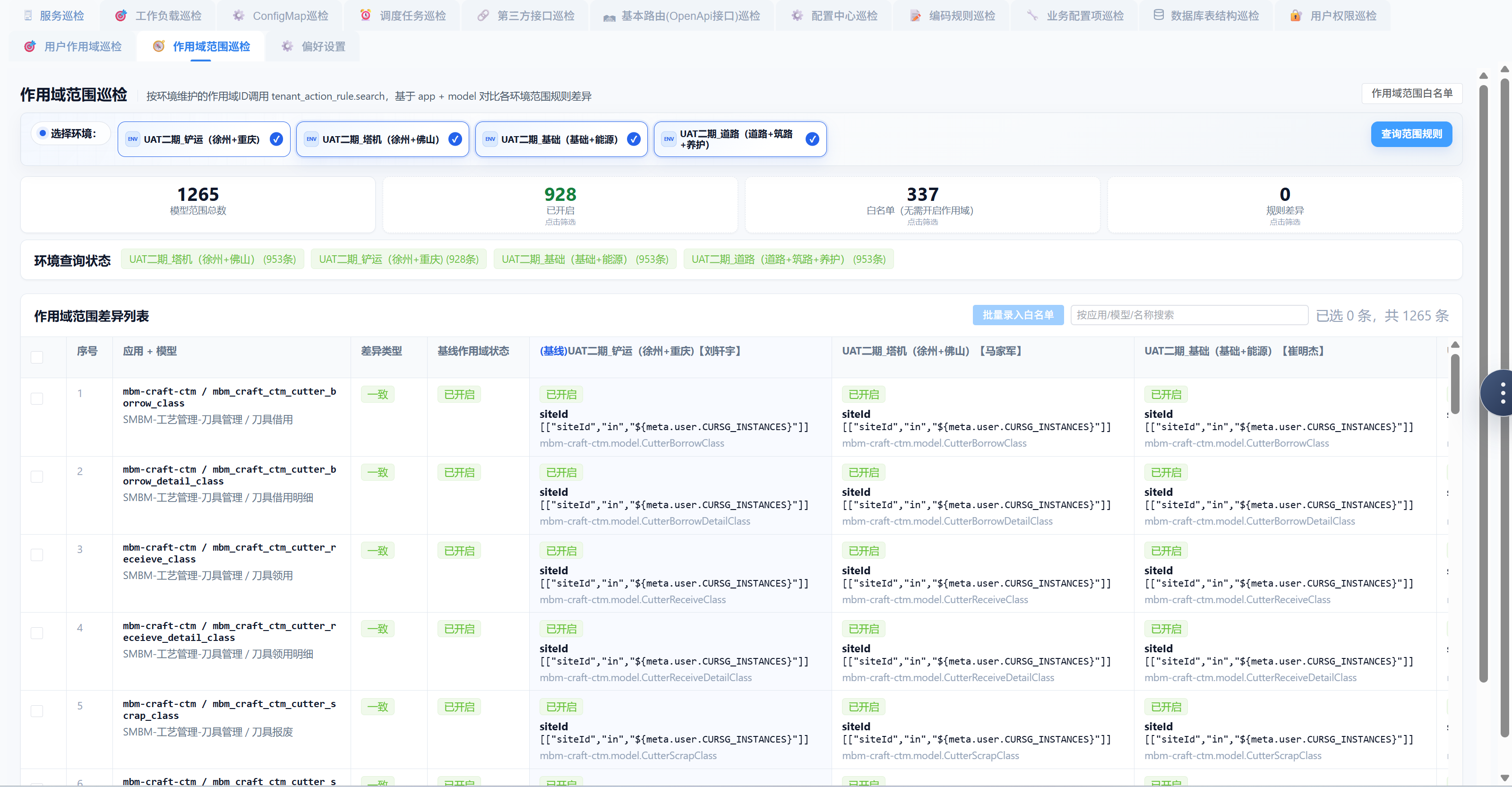Click the 1265 模型范围总数 card

198,205
